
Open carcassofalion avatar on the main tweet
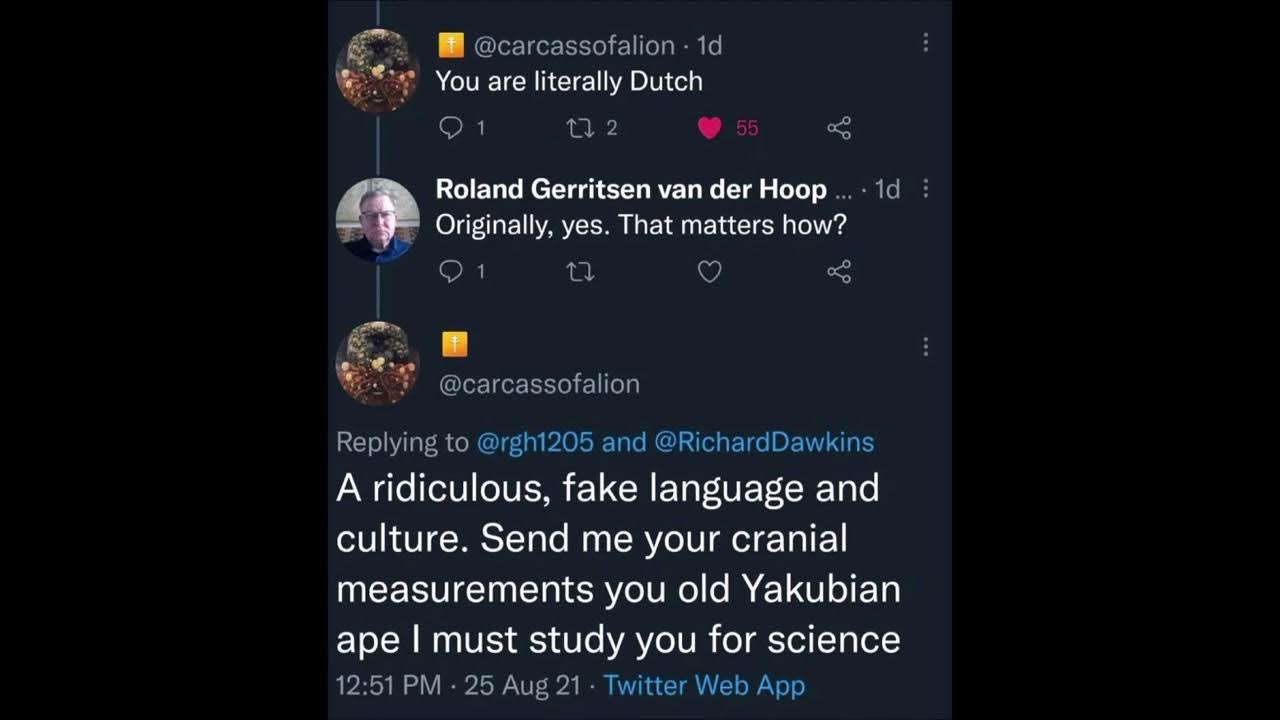point(377,362)
